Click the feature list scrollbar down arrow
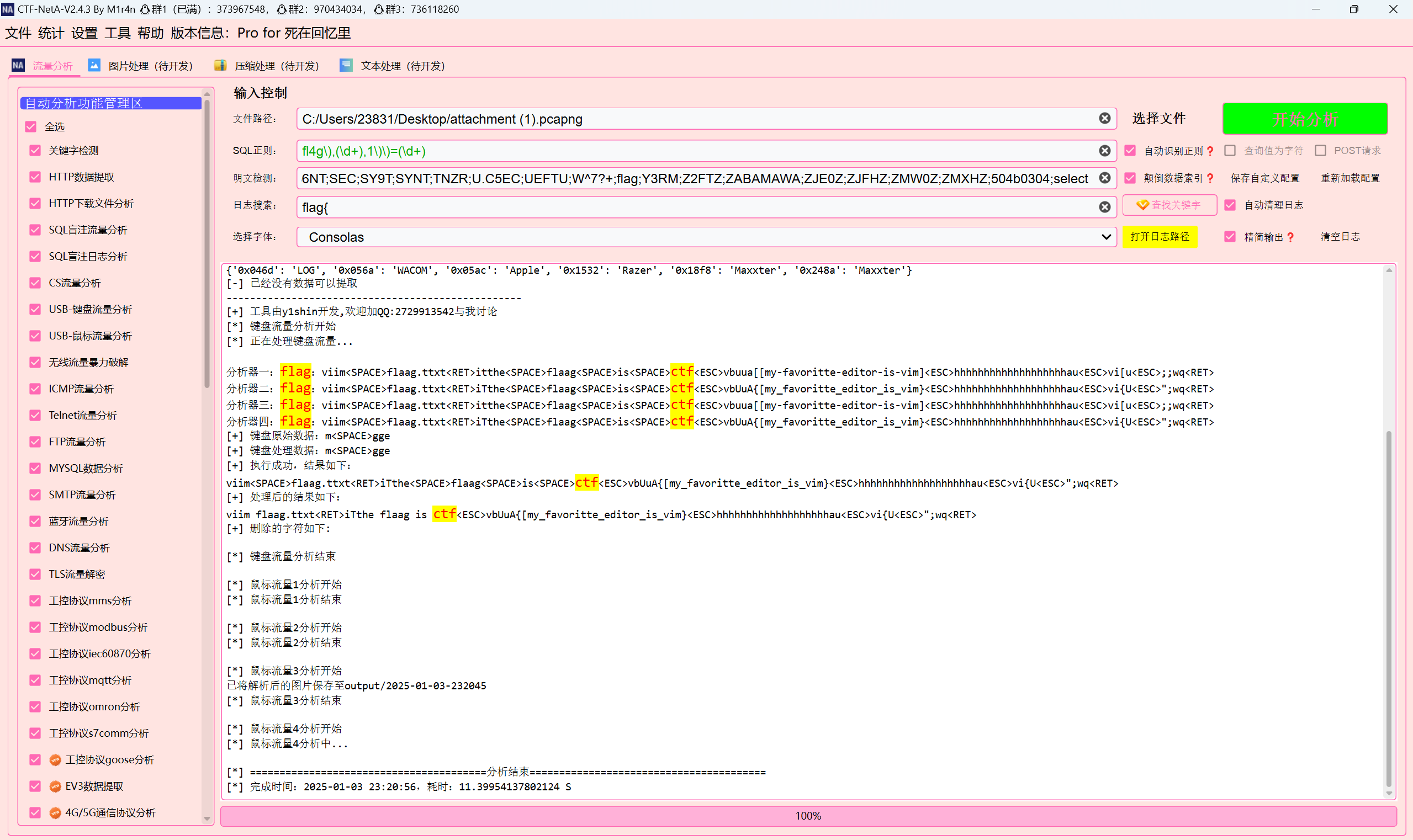Screen dimensions: 1413x840 click(x=207, y=818)
